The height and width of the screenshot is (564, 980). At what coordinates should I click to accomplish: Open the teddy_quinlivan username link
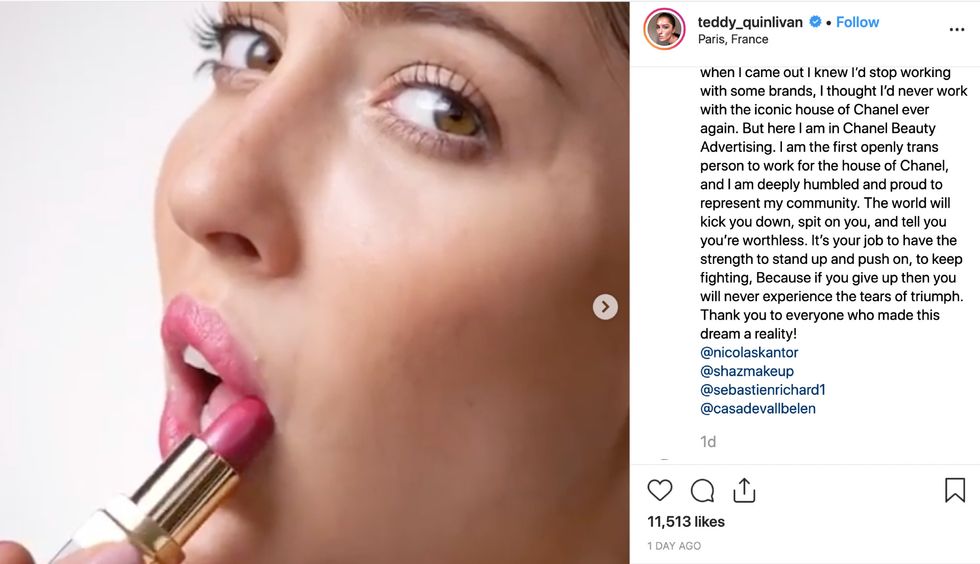point(750,22)
